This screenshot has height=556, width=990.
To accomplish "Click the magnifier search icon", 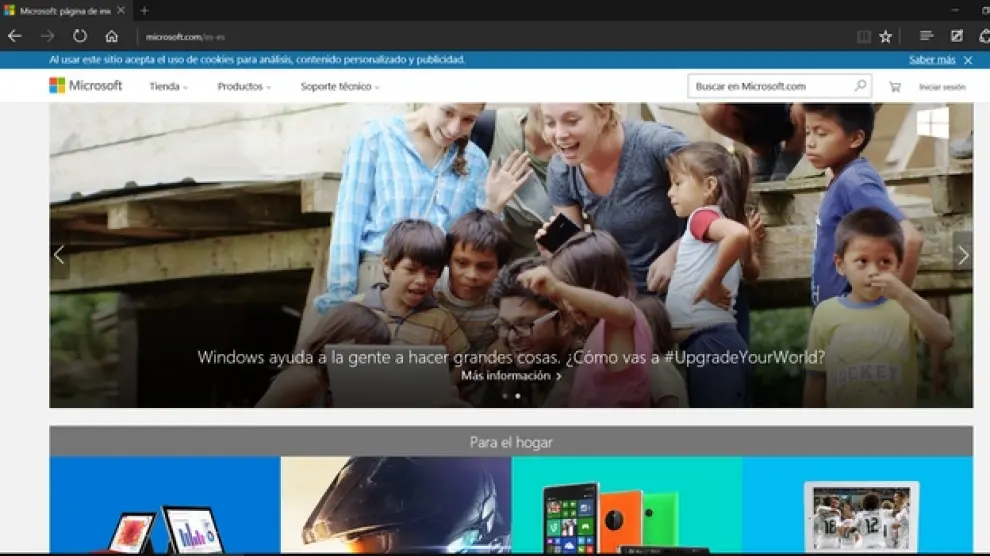I will tap(860, 86).
